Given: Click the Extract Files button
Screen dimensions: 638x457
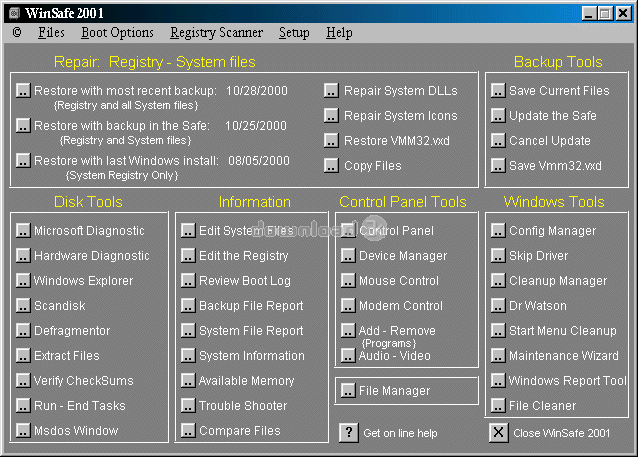Looking at the screenshot, I should pos(23,356).
